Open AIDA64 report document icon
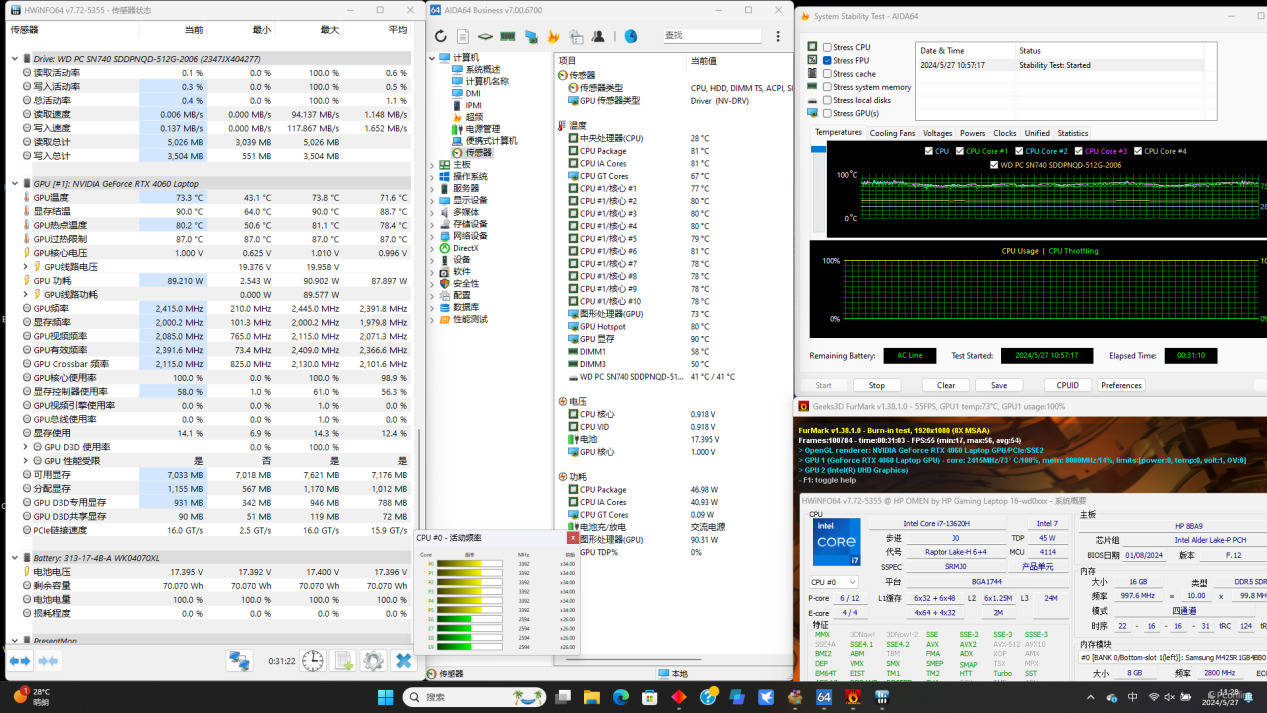 point(462,36)
